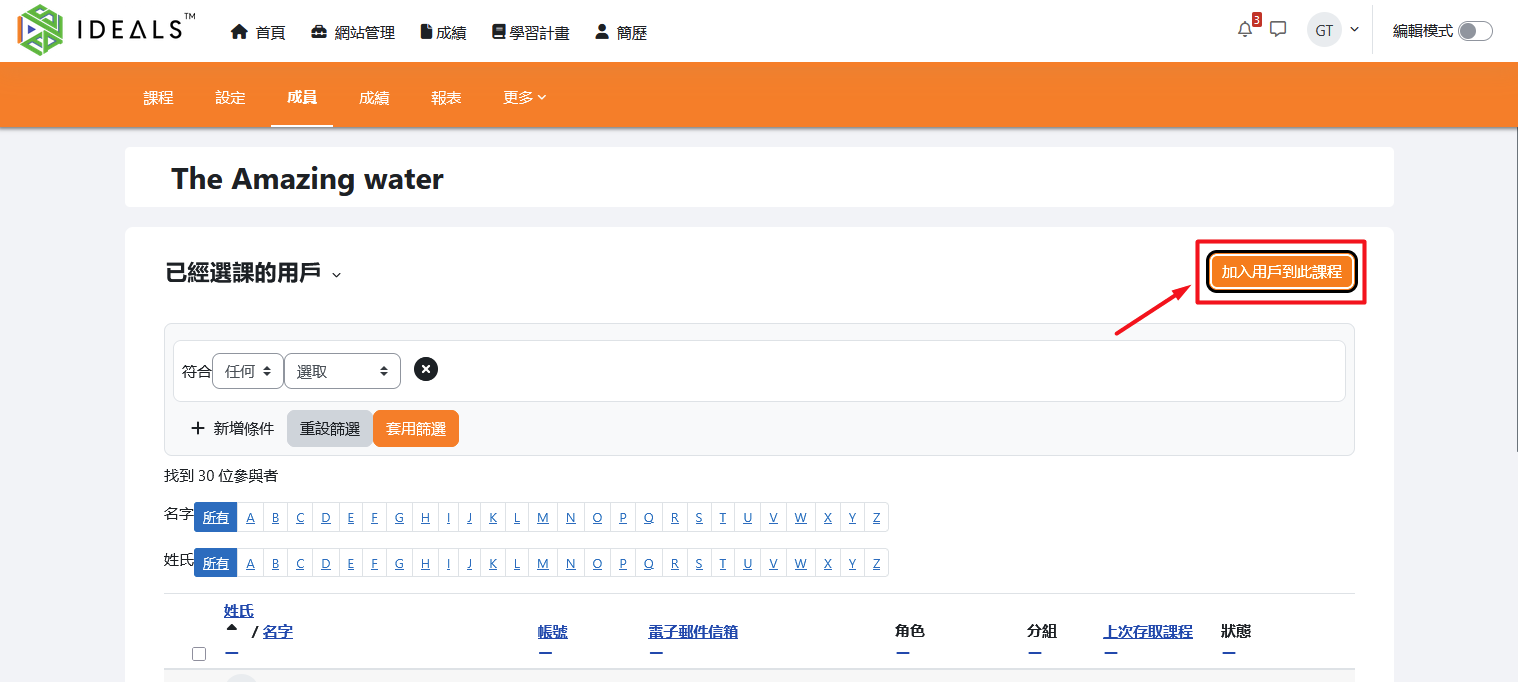
Task: Filter first names by letter M
Action: [x=543, y=517]
